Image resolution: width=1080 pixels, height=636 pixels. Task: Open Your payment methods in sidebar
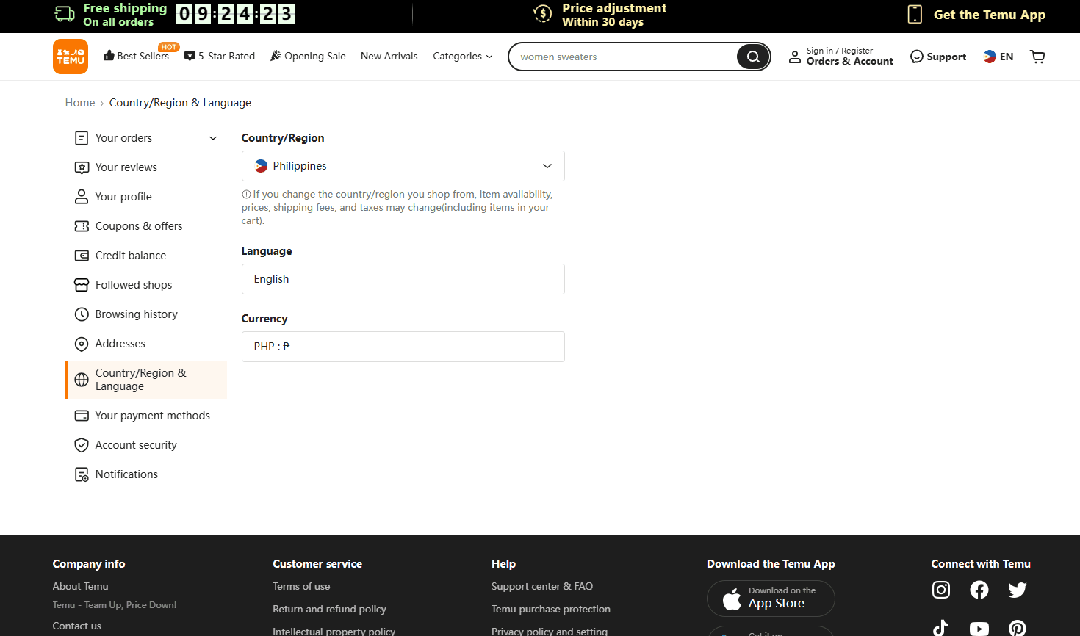point(146,416)
